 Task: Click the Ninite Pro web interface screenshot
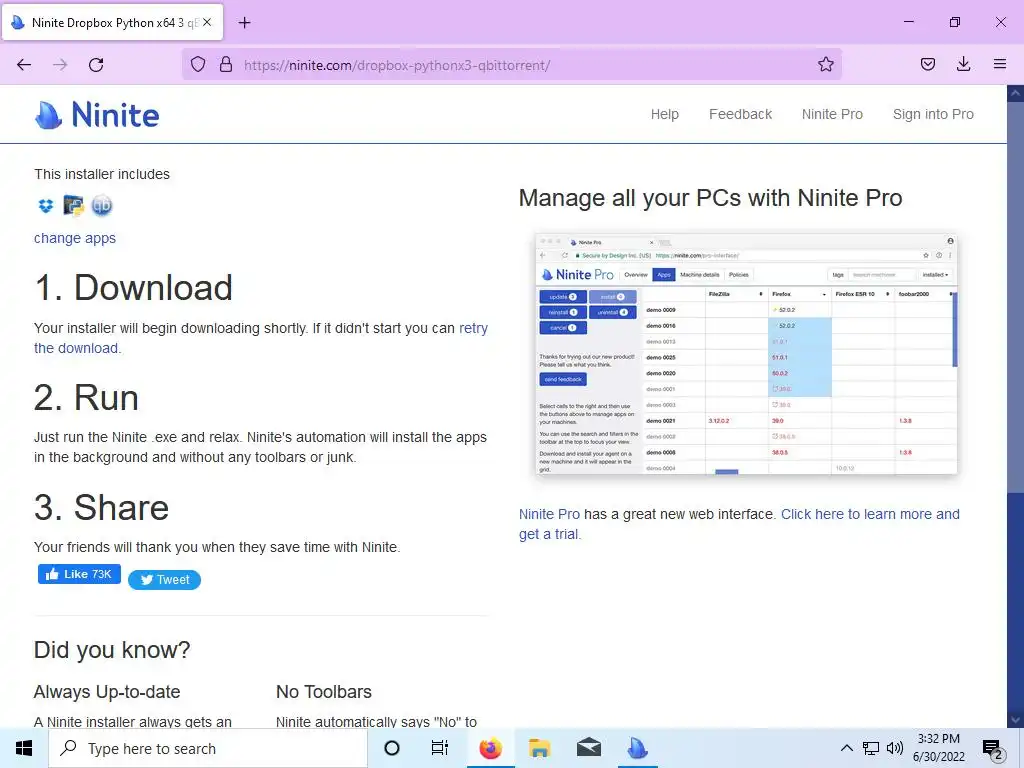746,353
